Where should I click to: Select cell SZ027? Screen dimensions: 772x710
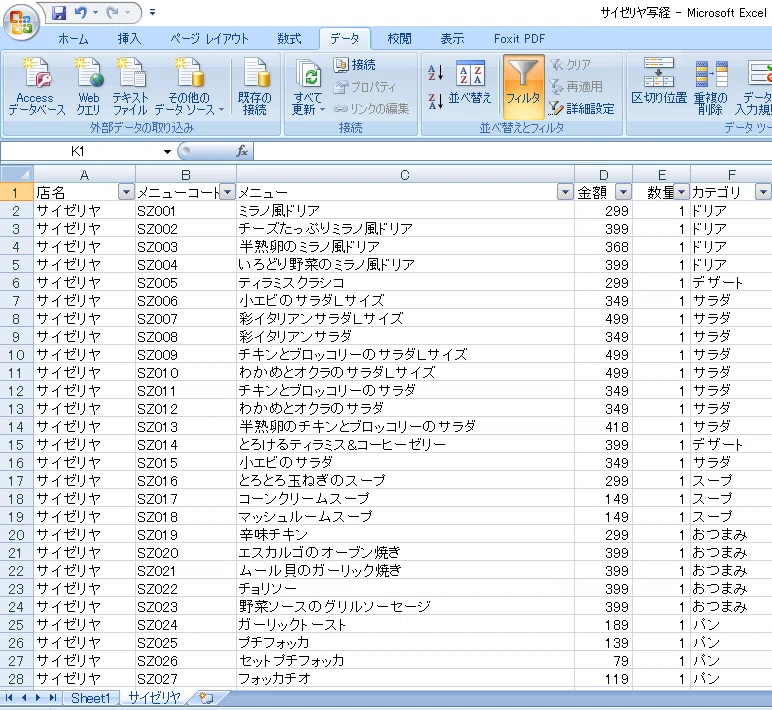pos(186,678)
